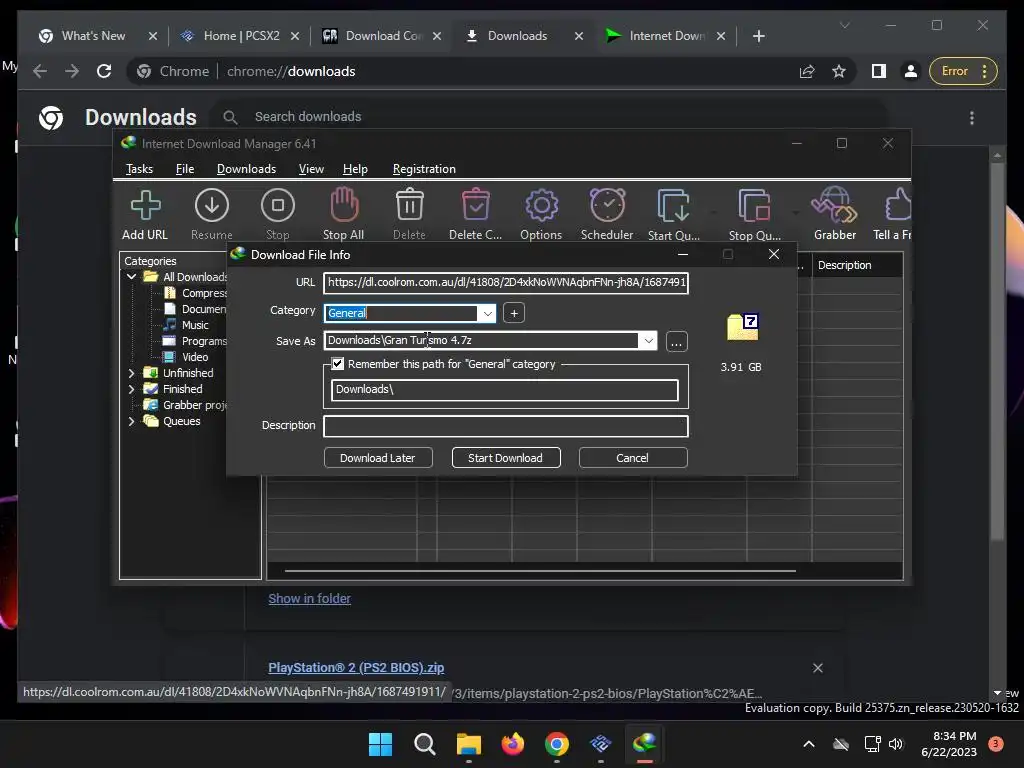Open the File menu

click(185, 169)
